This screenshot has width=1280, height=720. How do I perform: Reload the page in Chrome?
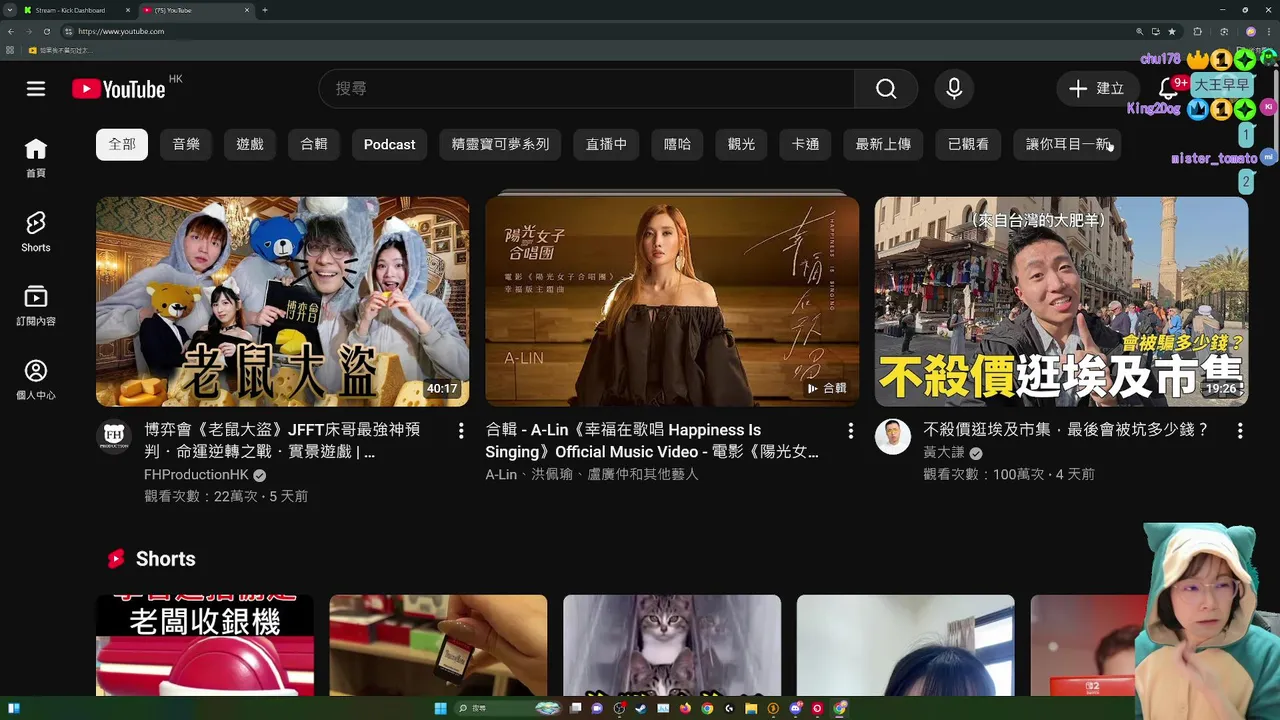click(x=46, y=31)
